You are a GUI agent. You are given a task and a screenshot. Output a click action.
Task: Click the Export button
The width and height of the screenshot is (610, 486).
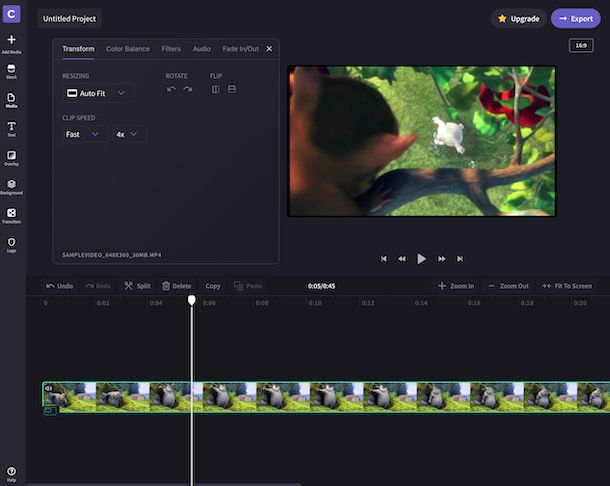(576, 19)
